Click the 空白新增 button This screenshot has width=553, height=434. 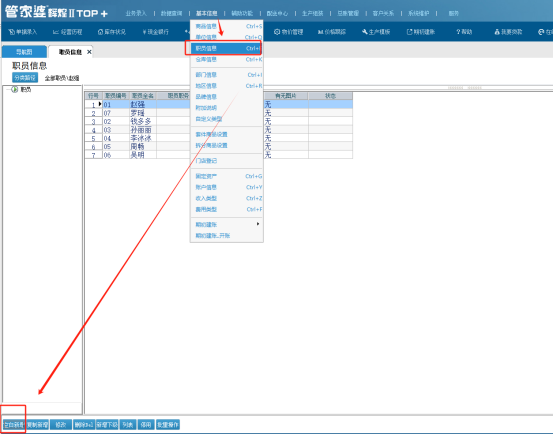pos(13,424)
